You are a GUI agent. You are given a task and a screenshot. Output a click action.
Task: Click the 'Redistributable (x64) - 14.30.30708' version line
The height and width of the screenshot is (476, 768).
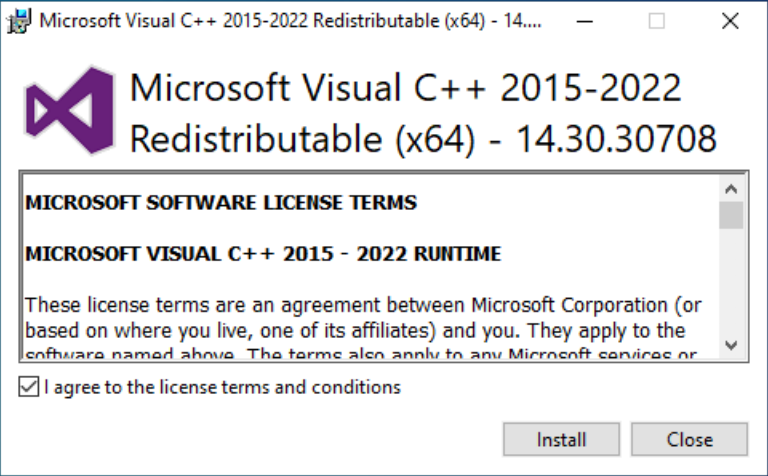coord(423,139)
